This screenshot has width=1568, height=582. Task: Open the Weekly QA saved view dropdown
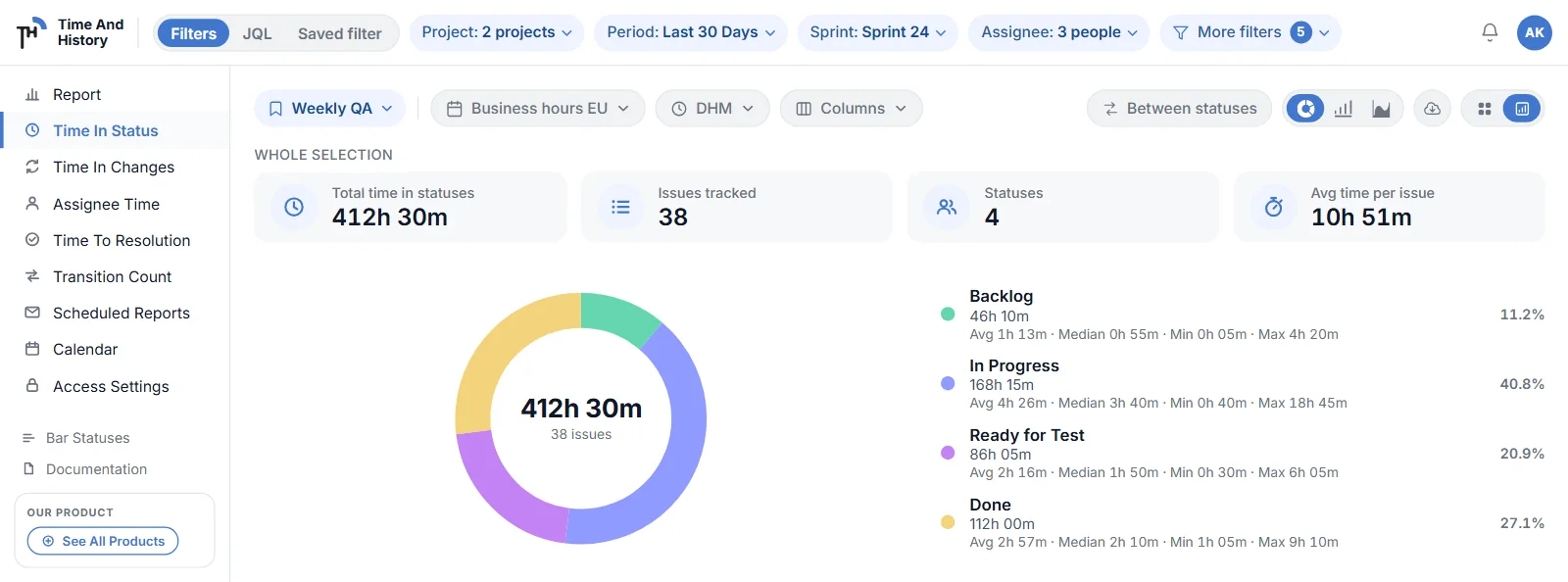330,109
